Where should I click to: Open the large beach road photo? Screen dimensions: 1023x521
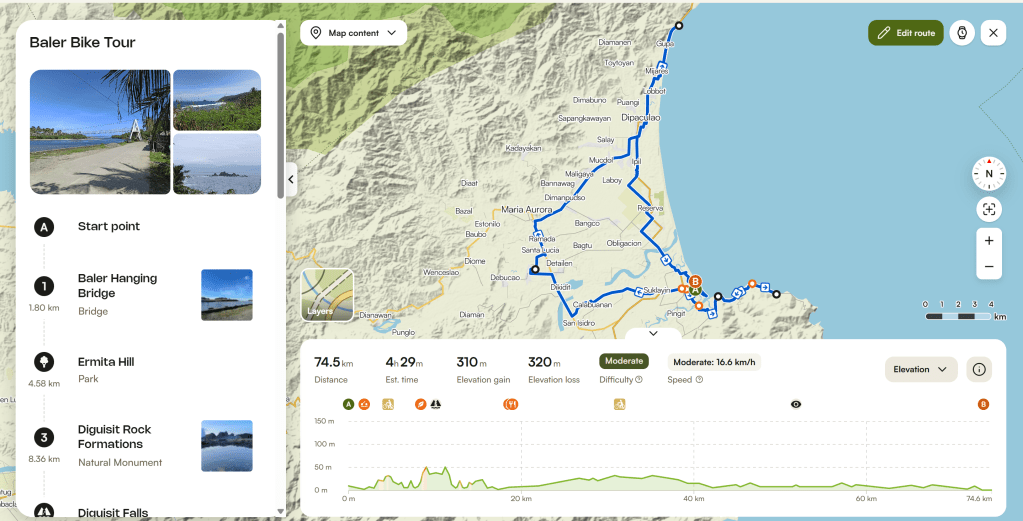pos(100,132)
